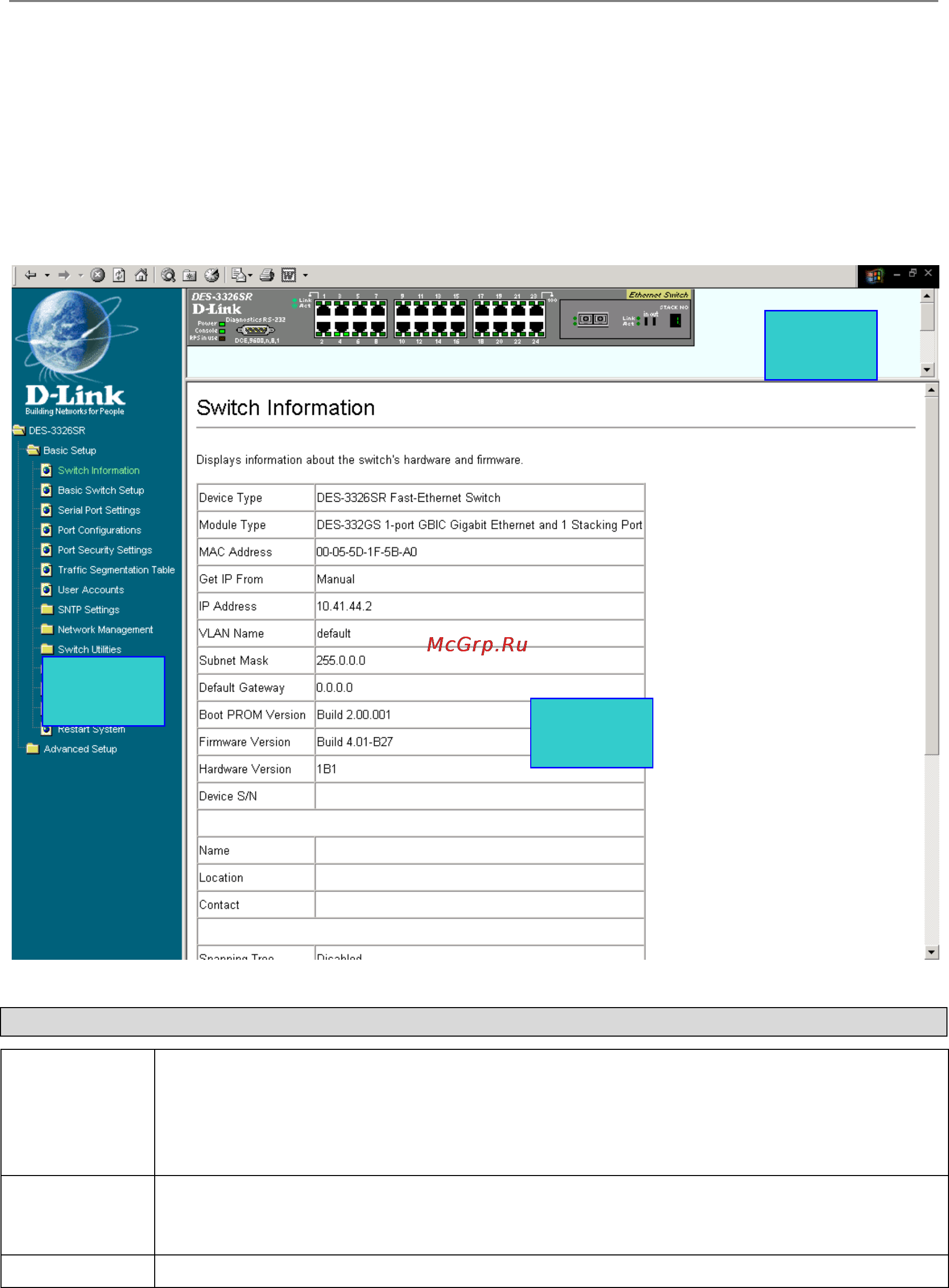The image size is (949, 1288).
Task: Open the Basic Switch Setup page
Action: pyautogui.click(x=101, y=490)
